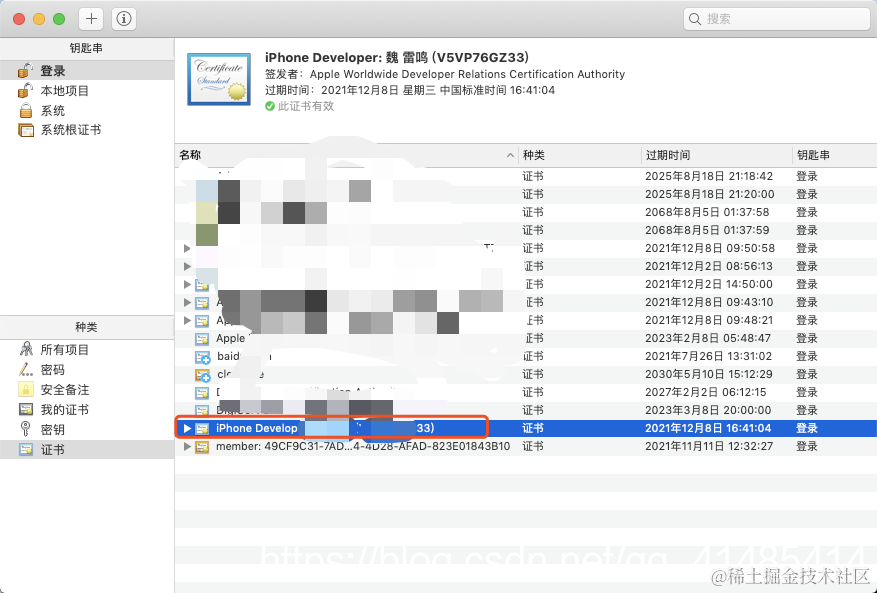This screenshot has width=877, height=593.
Task: Click the unlocked padlock icon beside 本地项目
Action: pyautogui.click(x=26, y=90)
